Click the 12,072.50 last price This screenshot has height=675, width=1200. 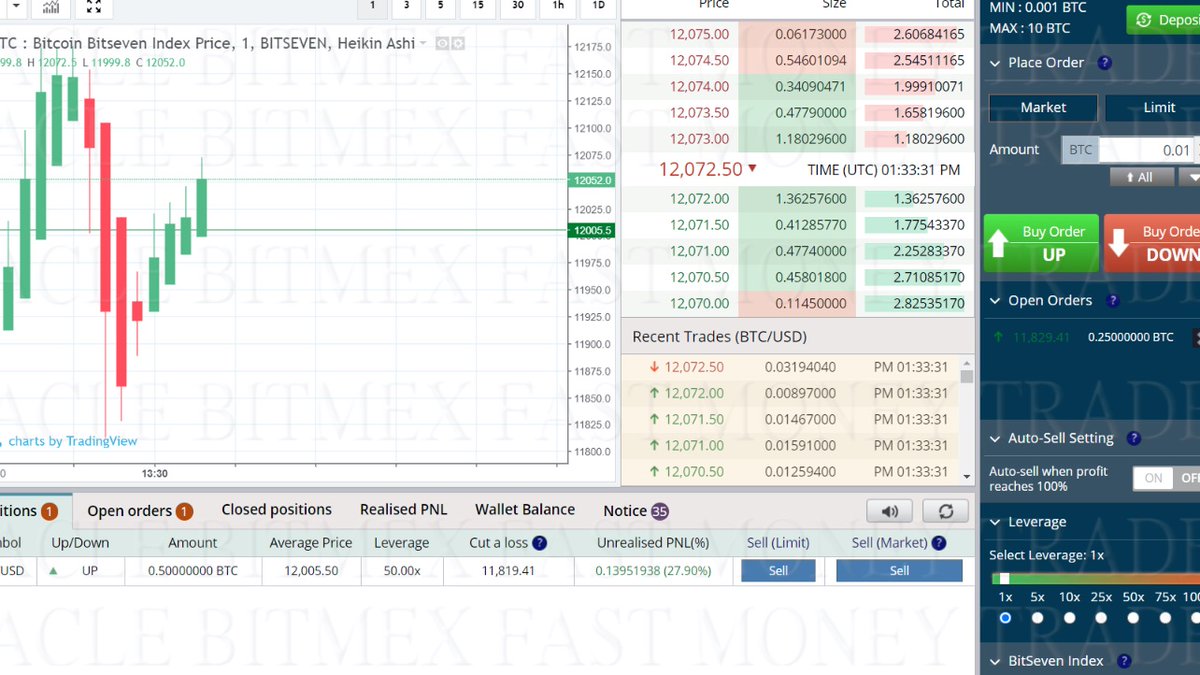point(700,169)
